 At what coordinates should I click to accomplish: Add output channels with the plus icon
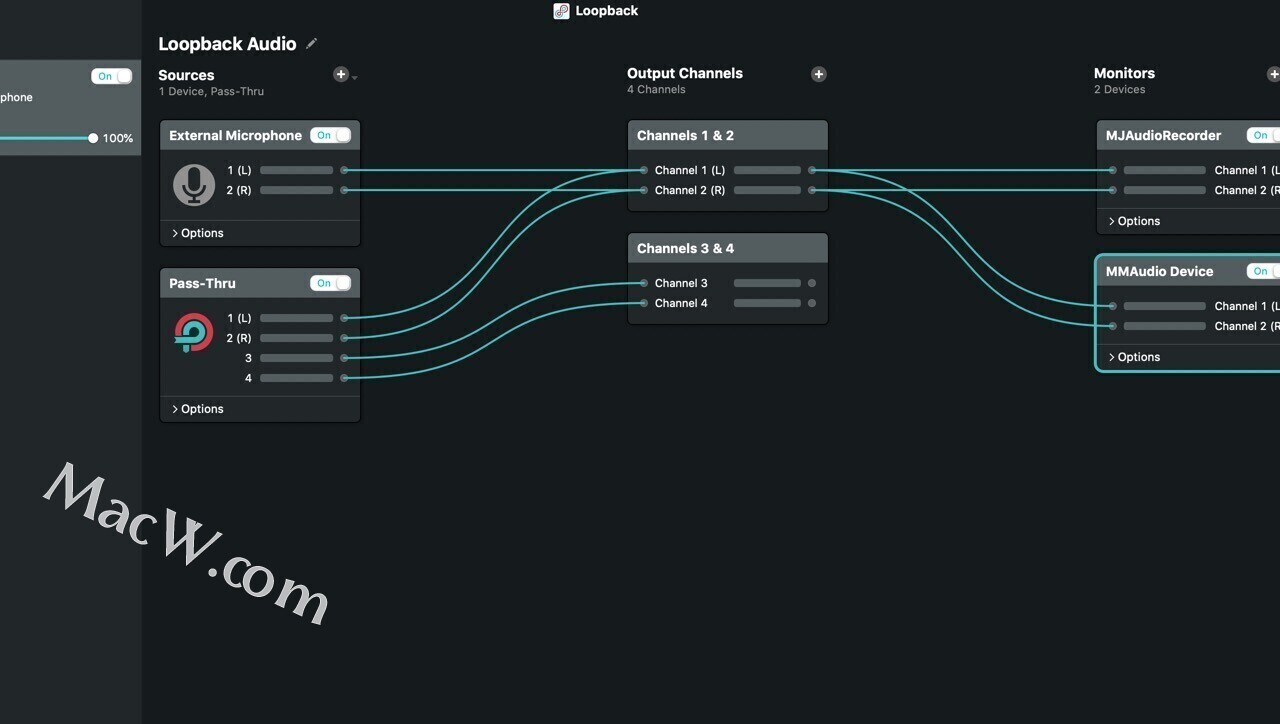tap(819, 74)
